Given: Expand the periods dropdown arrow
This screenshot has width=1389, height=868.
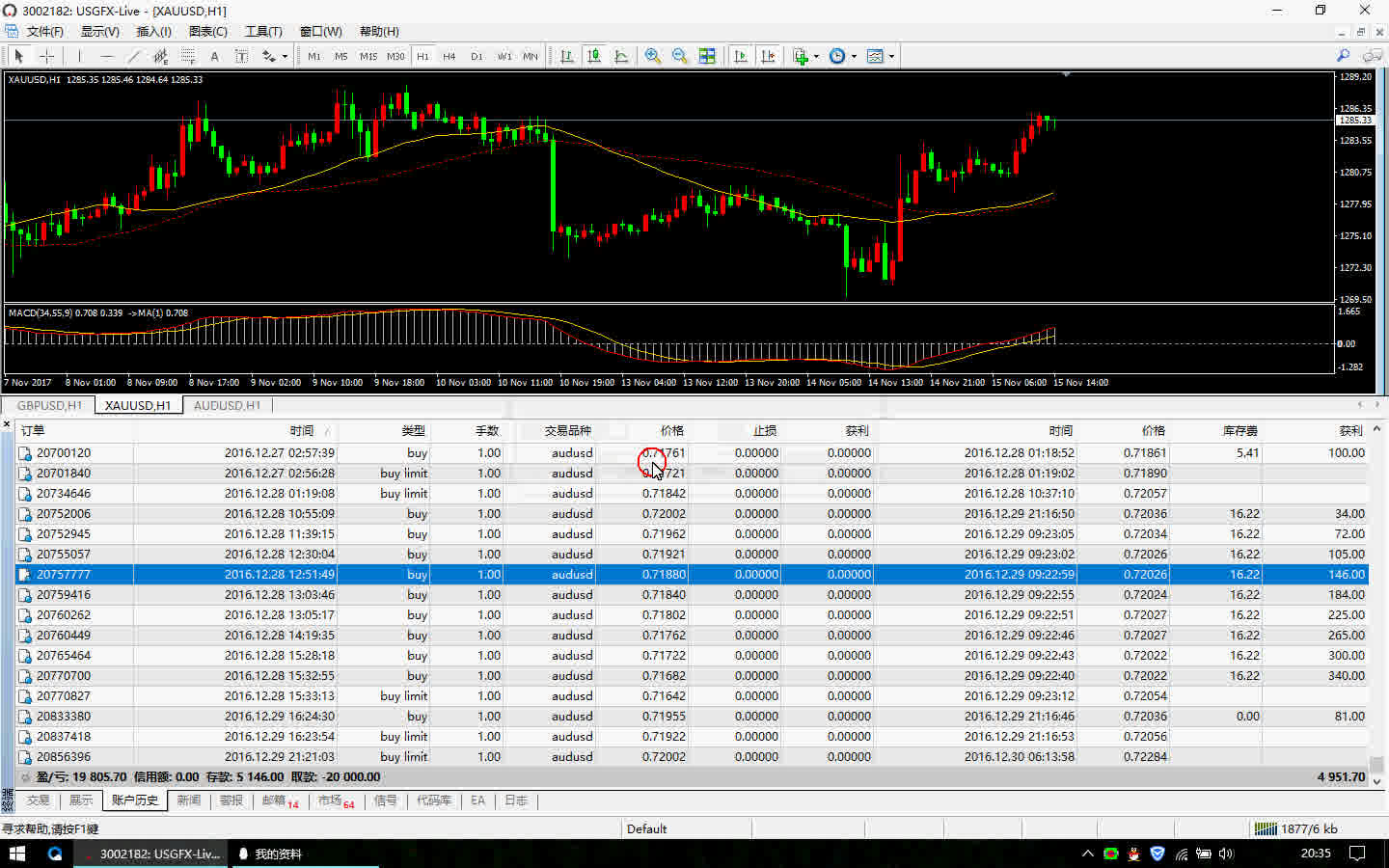Looking at the screenshot, I should coord(854,56).
